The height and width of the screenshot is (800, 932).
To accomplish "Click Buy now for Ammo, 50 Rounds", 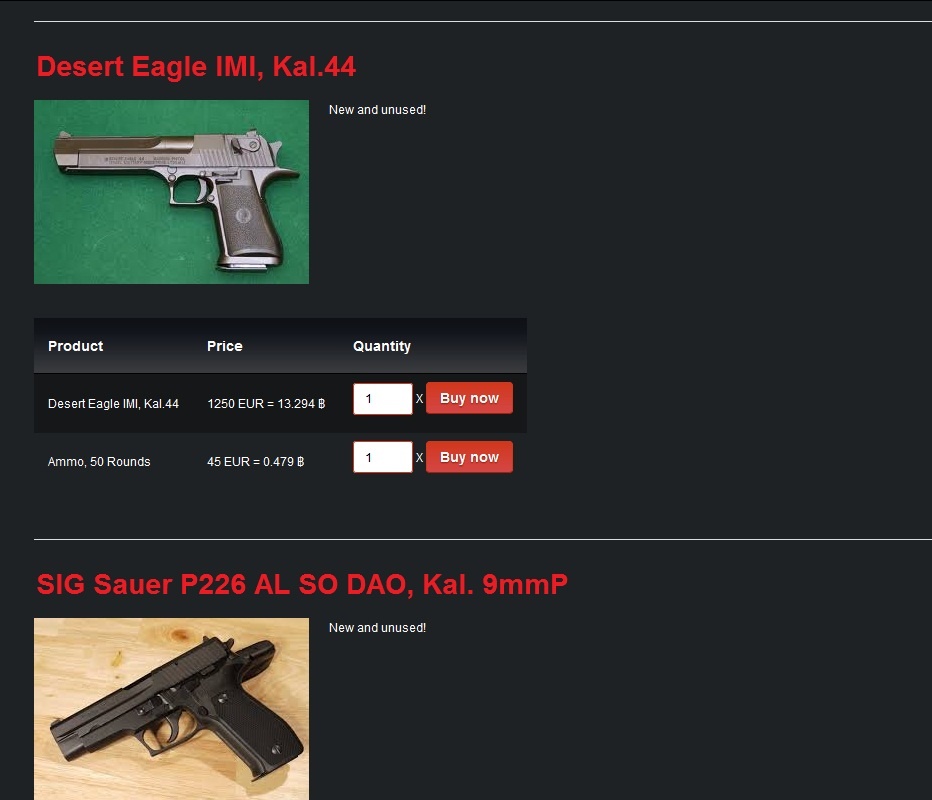I will click(469, 457).
